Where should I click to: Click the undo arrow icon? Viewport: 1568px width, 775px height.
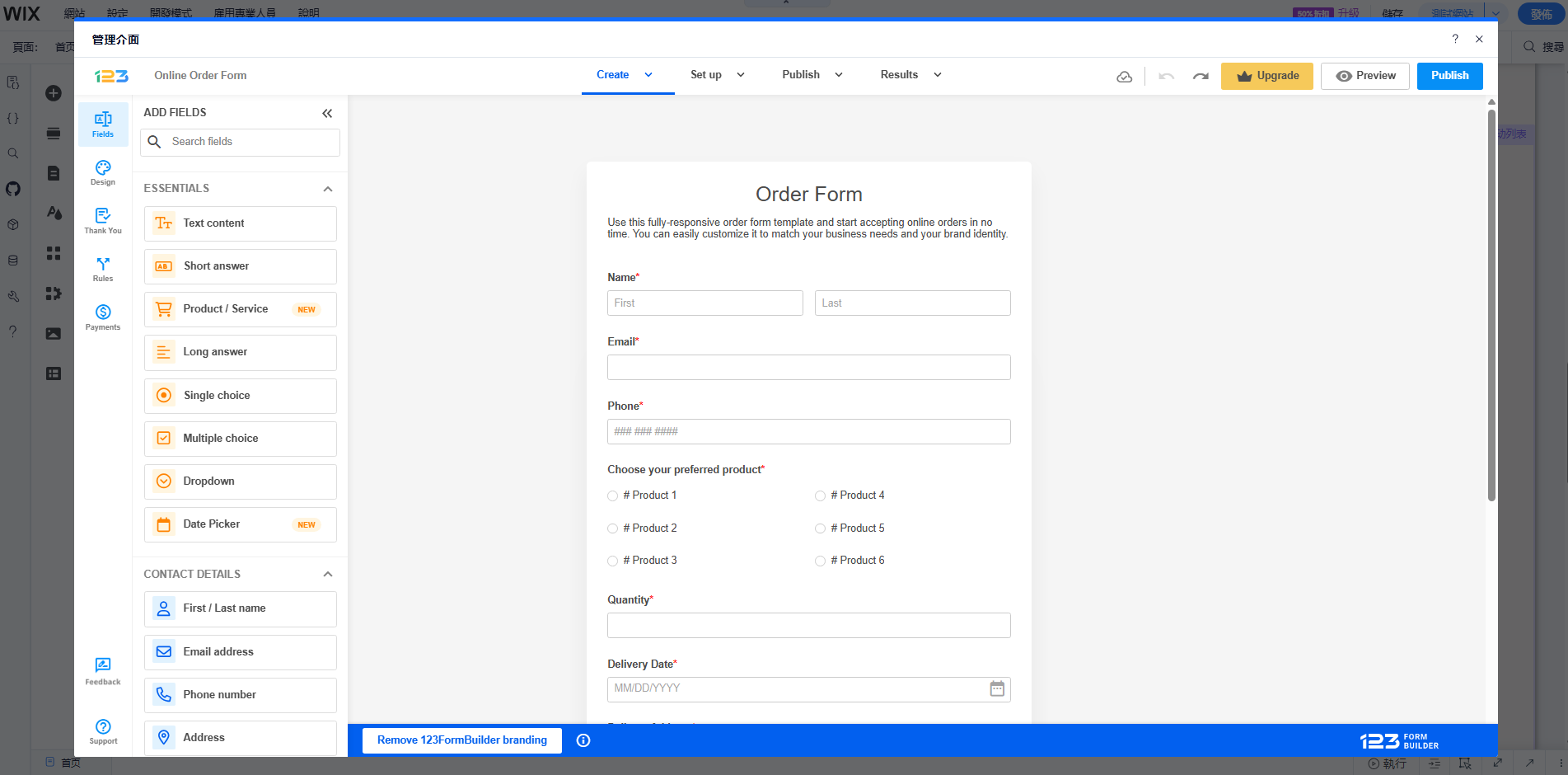[x=1166, y=76]
